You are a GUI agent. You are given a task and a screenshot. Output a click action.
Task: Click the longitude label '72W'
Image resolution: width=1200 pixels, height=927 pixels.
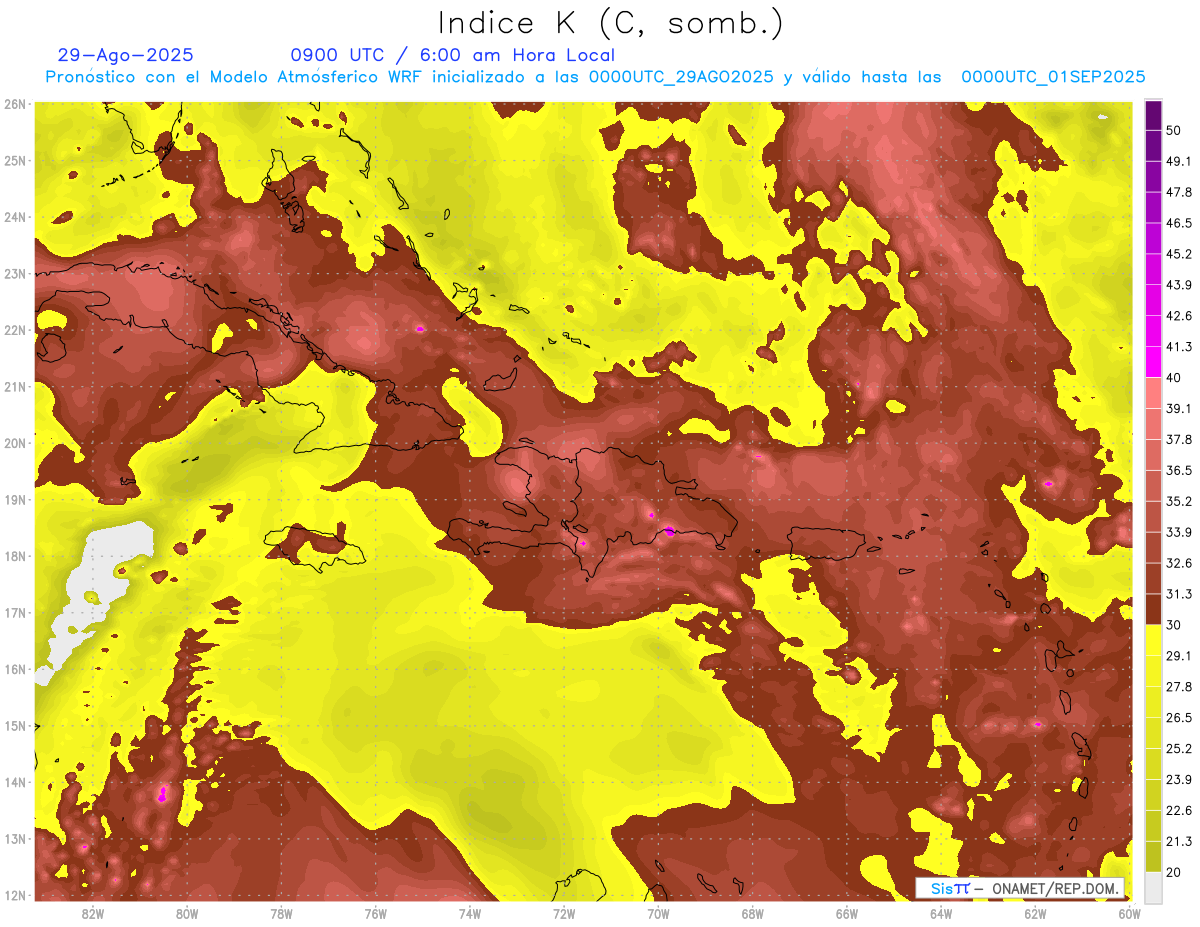[x=564, y=914]
